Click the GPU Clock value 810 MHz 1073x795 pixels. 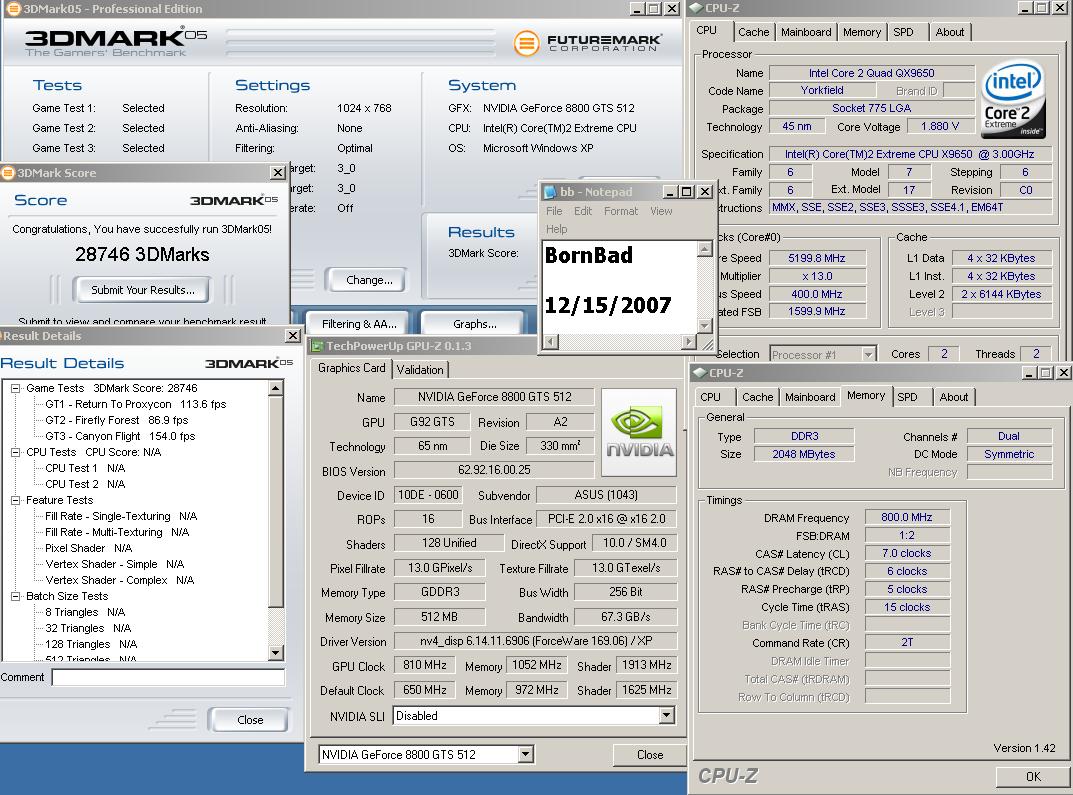424,665
